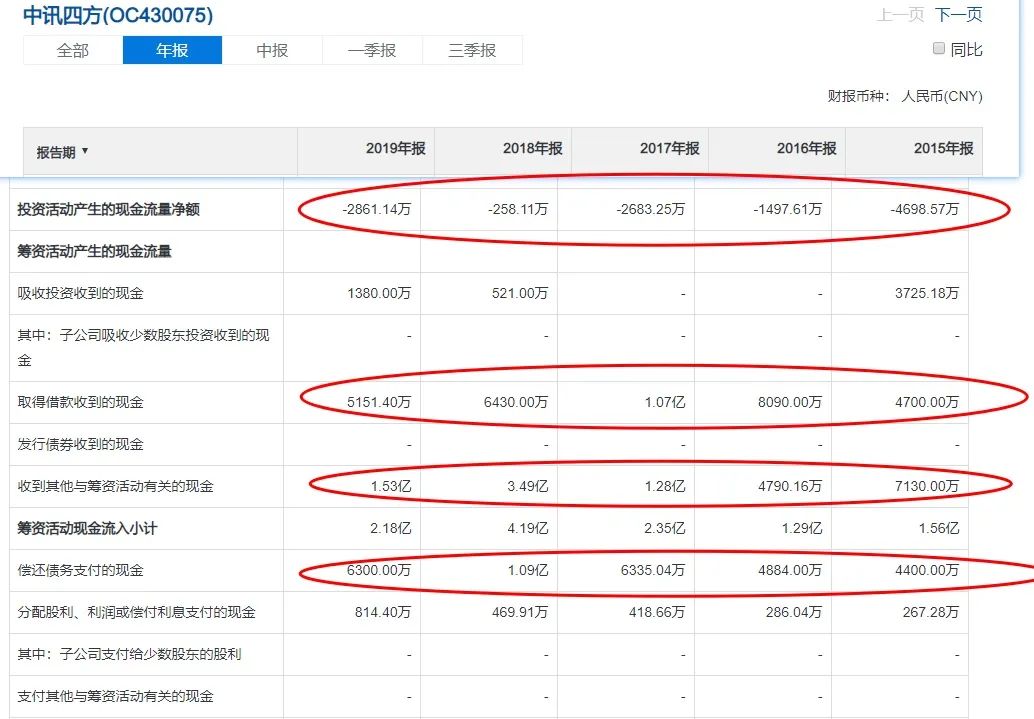Viewport: 1034px width, 719px height.
Task: Go to 下一页
Action: [x=959, y=15]
